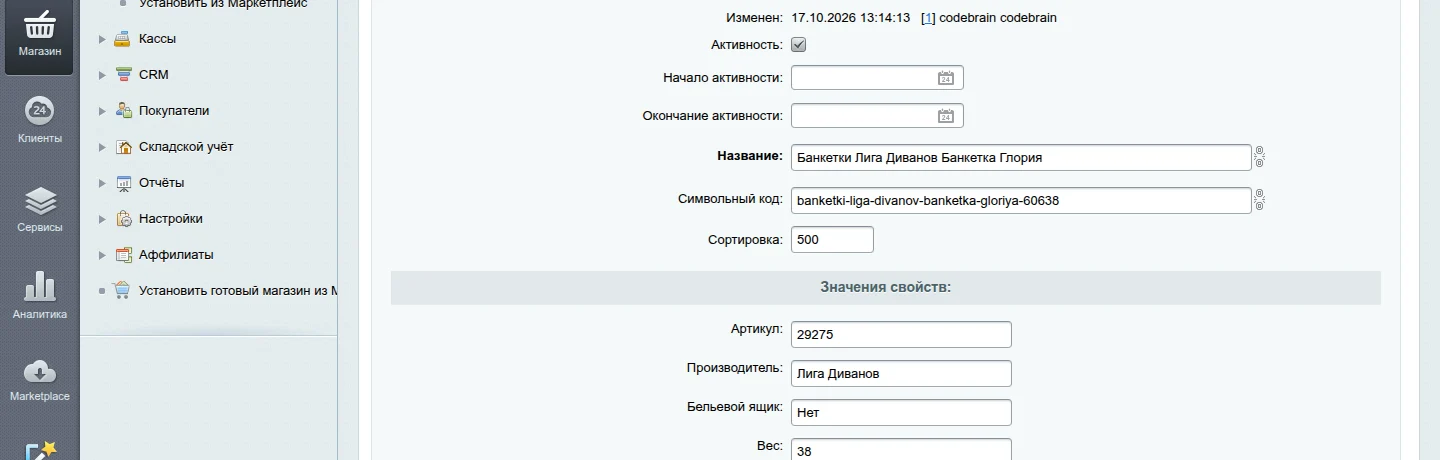This screenshot has width=1440, height=460.
Task: Click the Отчёты chart icon
Action: tap(123, 183)
